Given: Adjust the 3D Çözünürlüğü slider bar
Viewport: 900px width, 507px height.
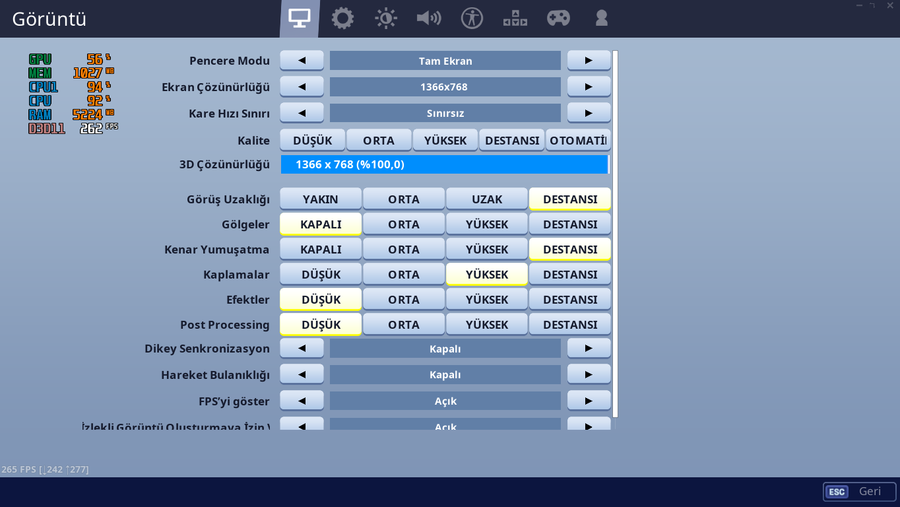Looking at the screenshot, I should (x=444, y=164).
